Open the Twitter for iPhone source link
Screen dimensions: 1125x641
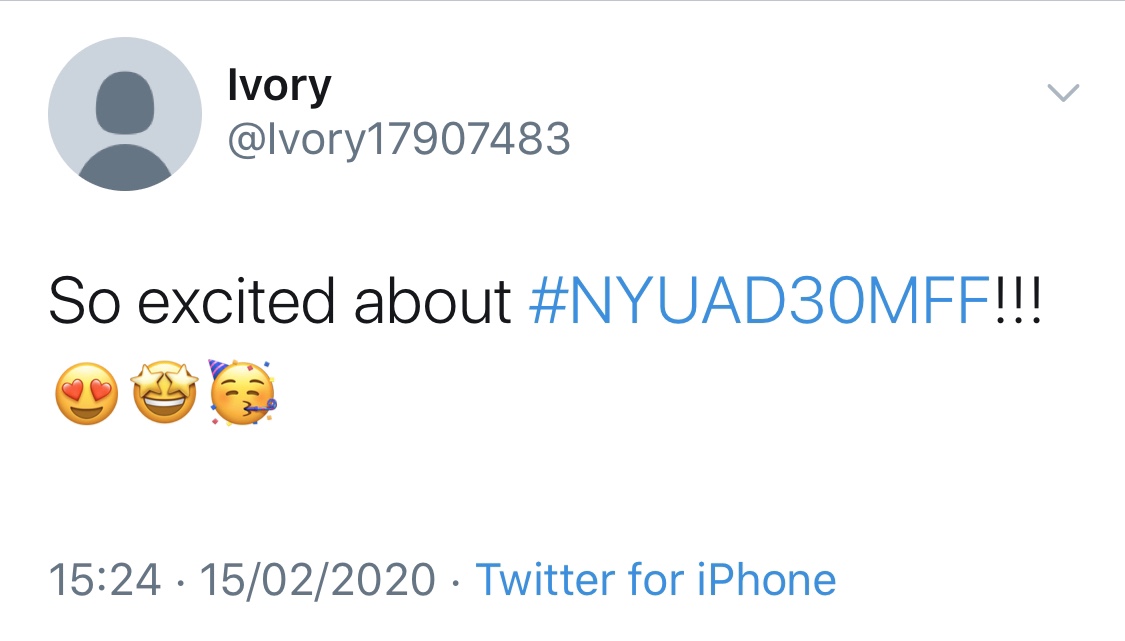click(x=655, y=579)
